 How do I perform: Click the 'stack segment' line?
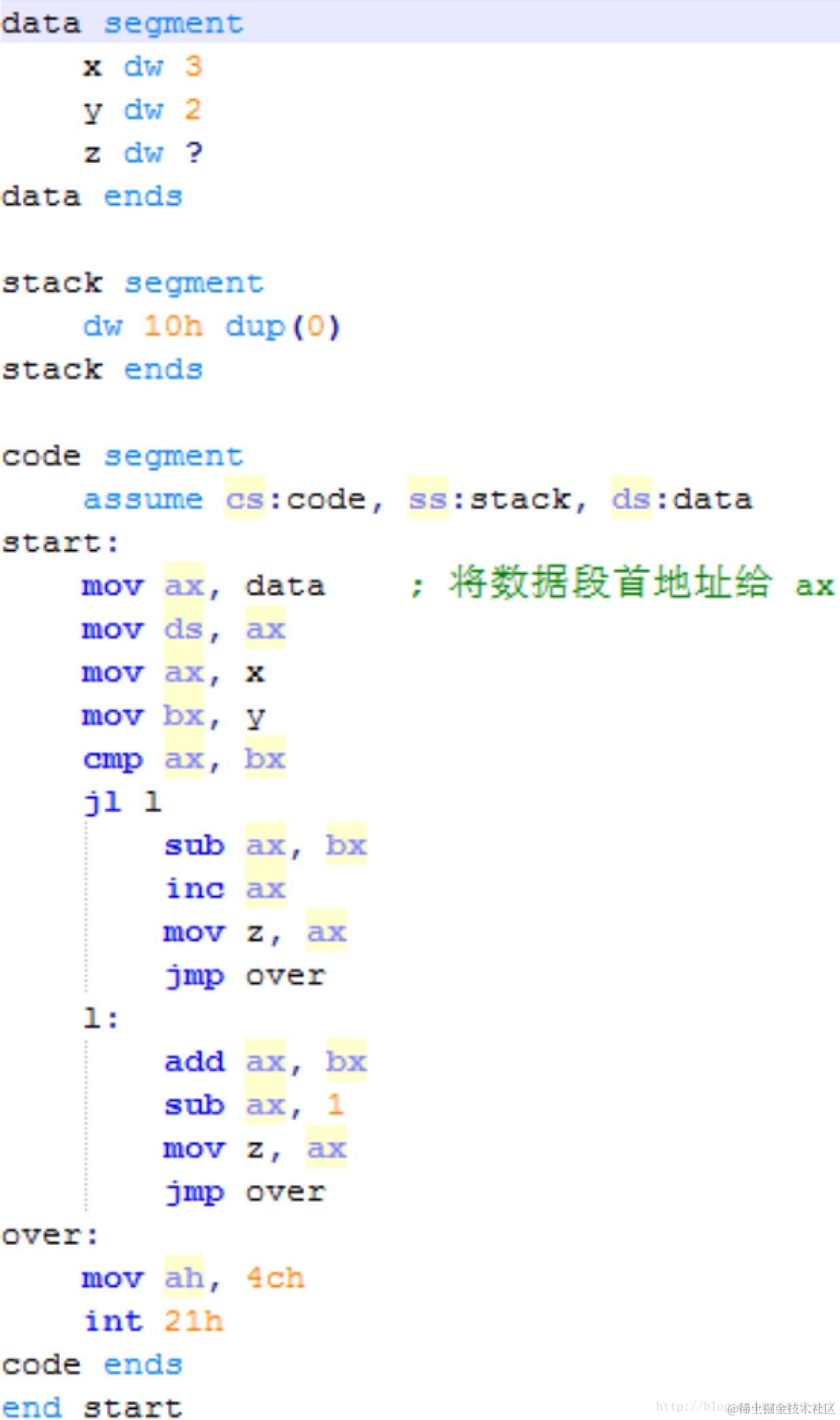[x=132, y=283]
